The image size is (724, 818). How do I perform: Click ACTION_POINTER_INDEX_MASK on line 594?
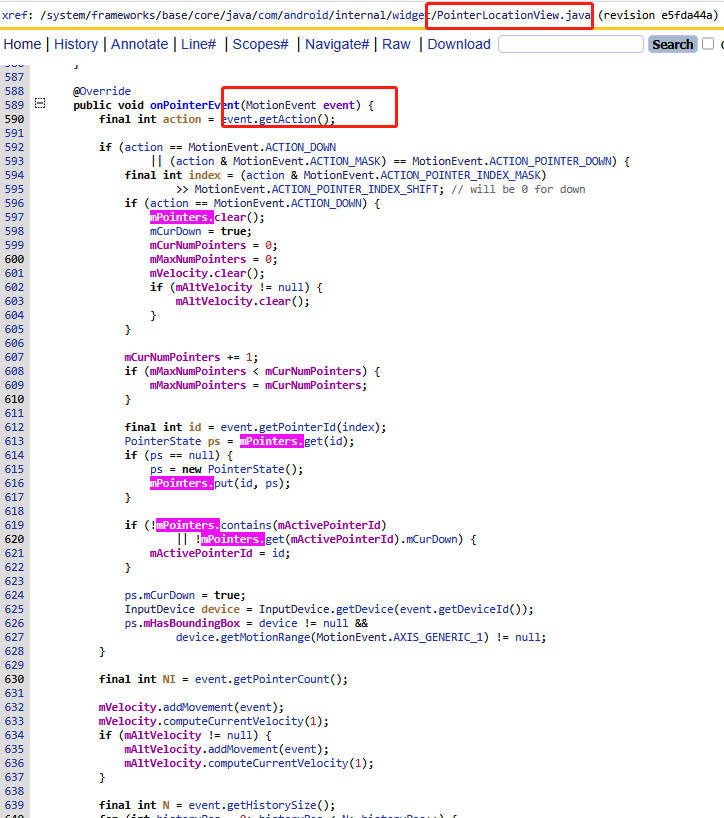pos(463,175)
